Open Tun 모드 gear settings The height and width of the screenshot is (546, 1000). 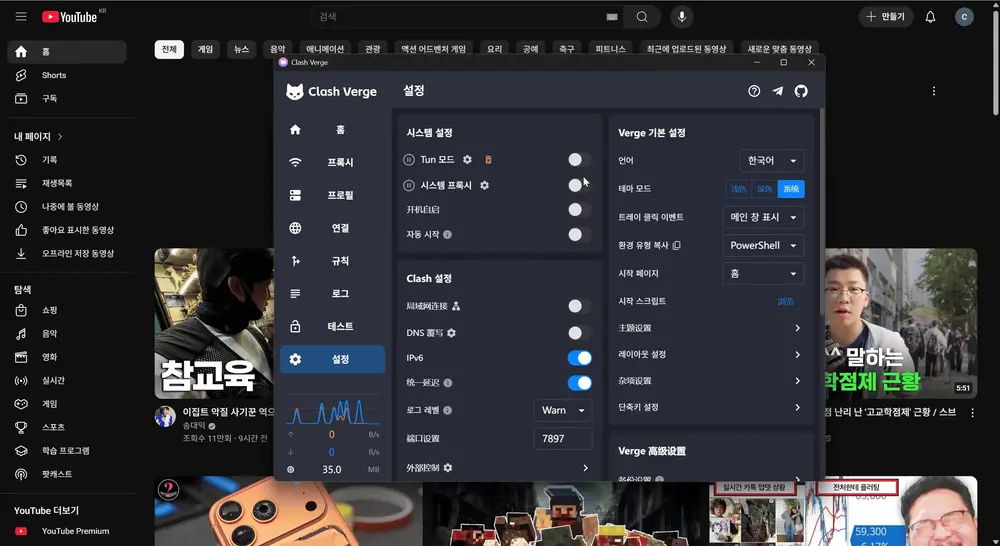pos(467,159)
